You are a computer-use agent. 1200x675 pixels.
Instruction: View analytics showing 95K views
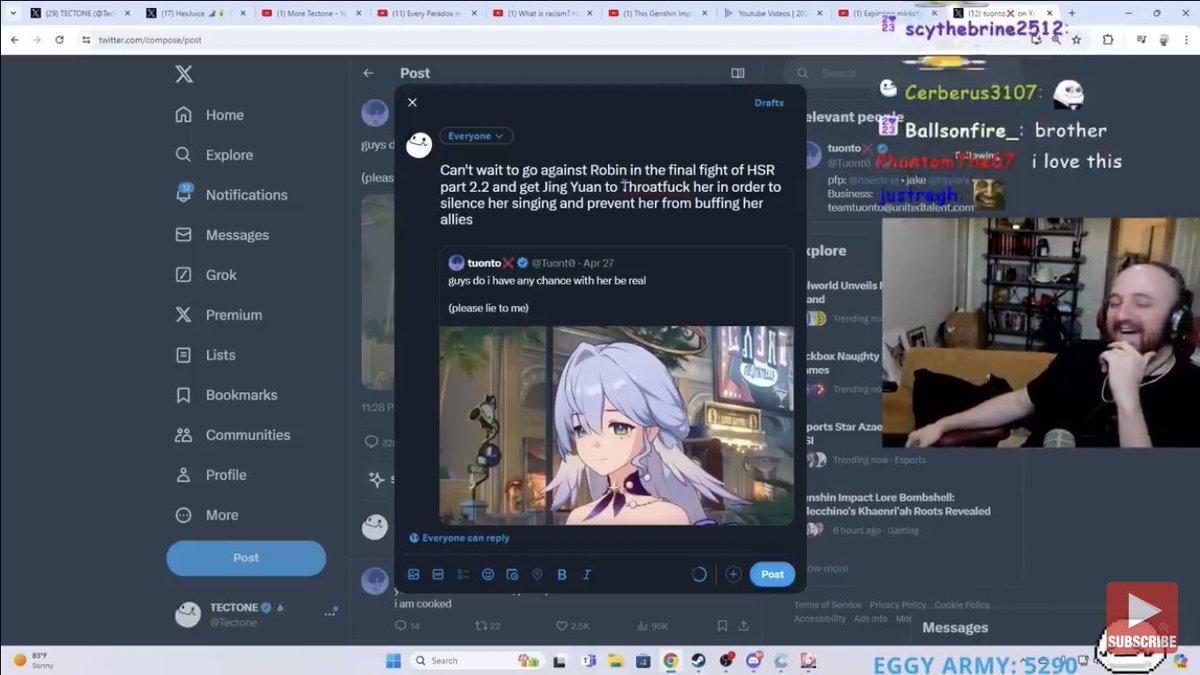pos(652,626)
